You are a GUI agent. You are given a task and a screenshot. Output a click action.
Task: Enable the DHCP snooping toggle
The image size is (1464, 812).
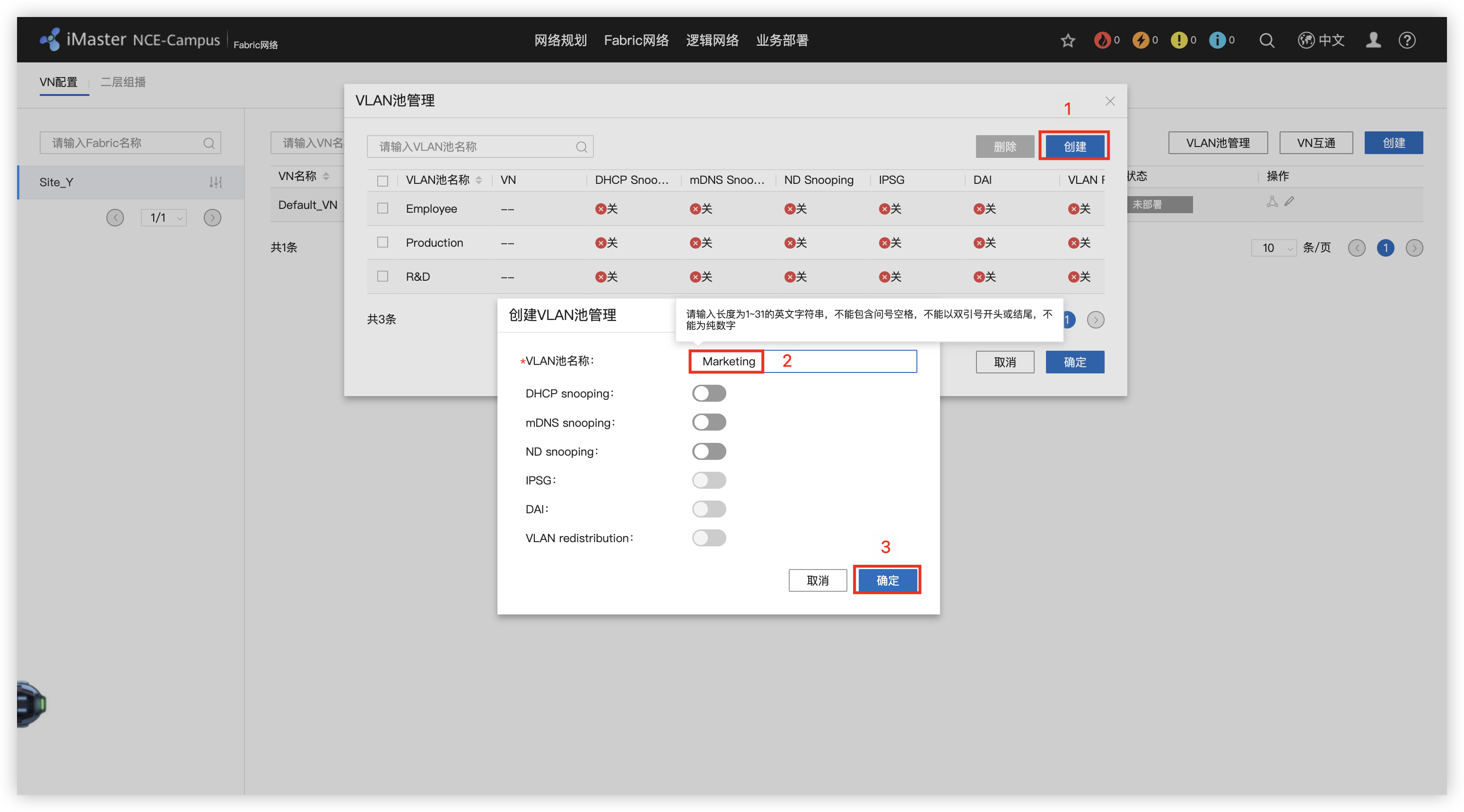[709, 393]
